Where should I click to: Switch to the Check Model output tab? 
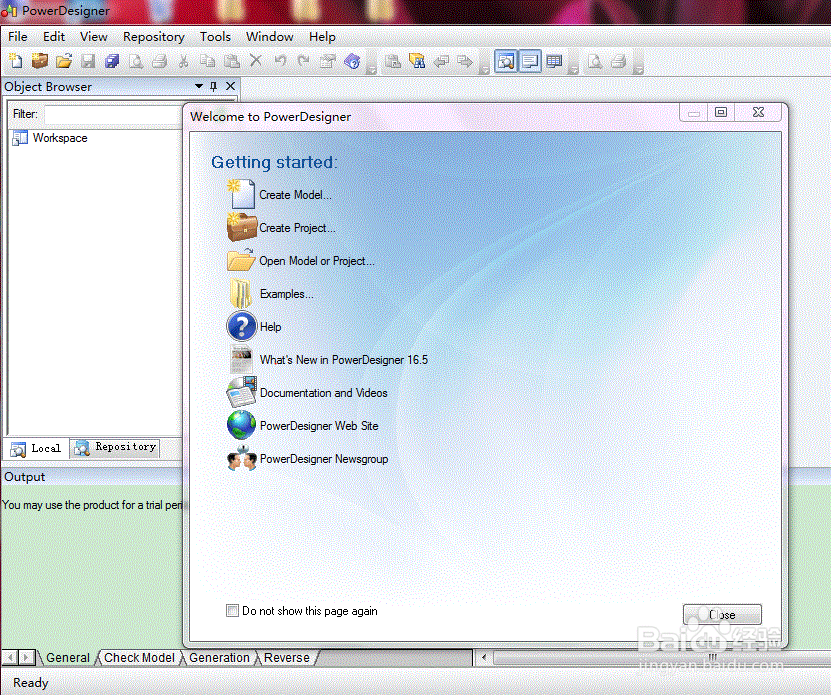point(139,657)
